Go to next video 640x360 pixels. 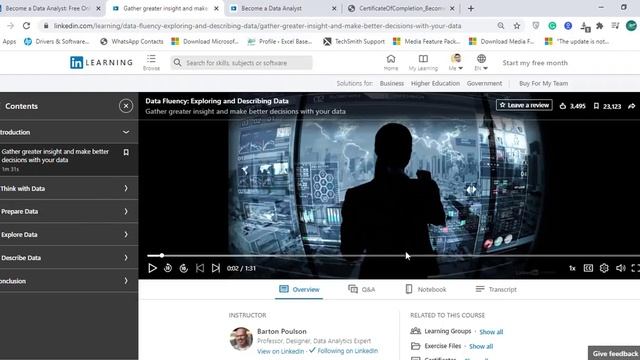click(x=216, y=268)
